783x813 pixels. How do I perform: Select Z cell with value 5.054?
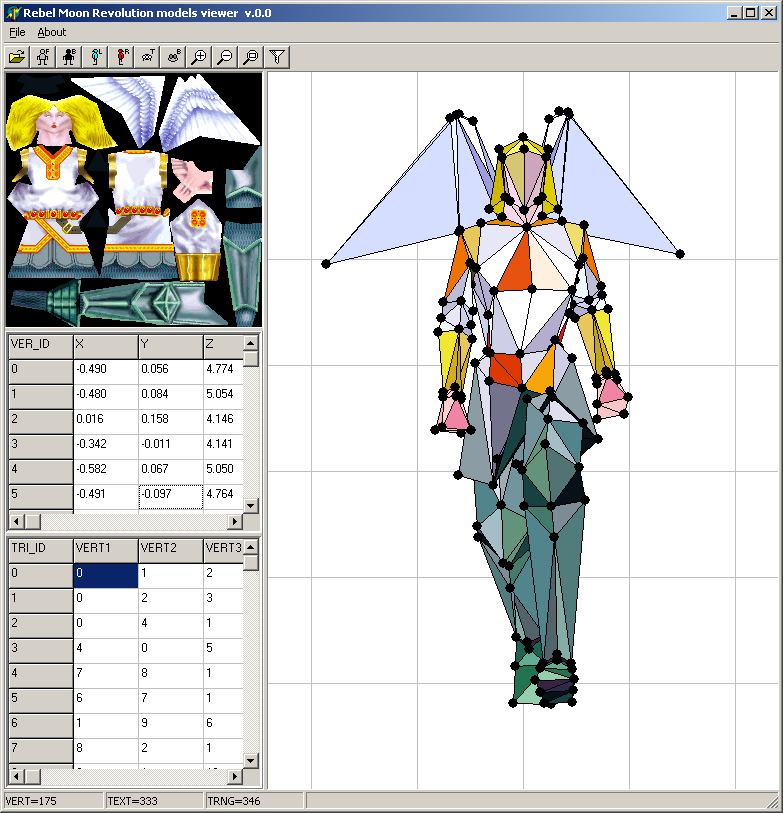pos(223,396)
